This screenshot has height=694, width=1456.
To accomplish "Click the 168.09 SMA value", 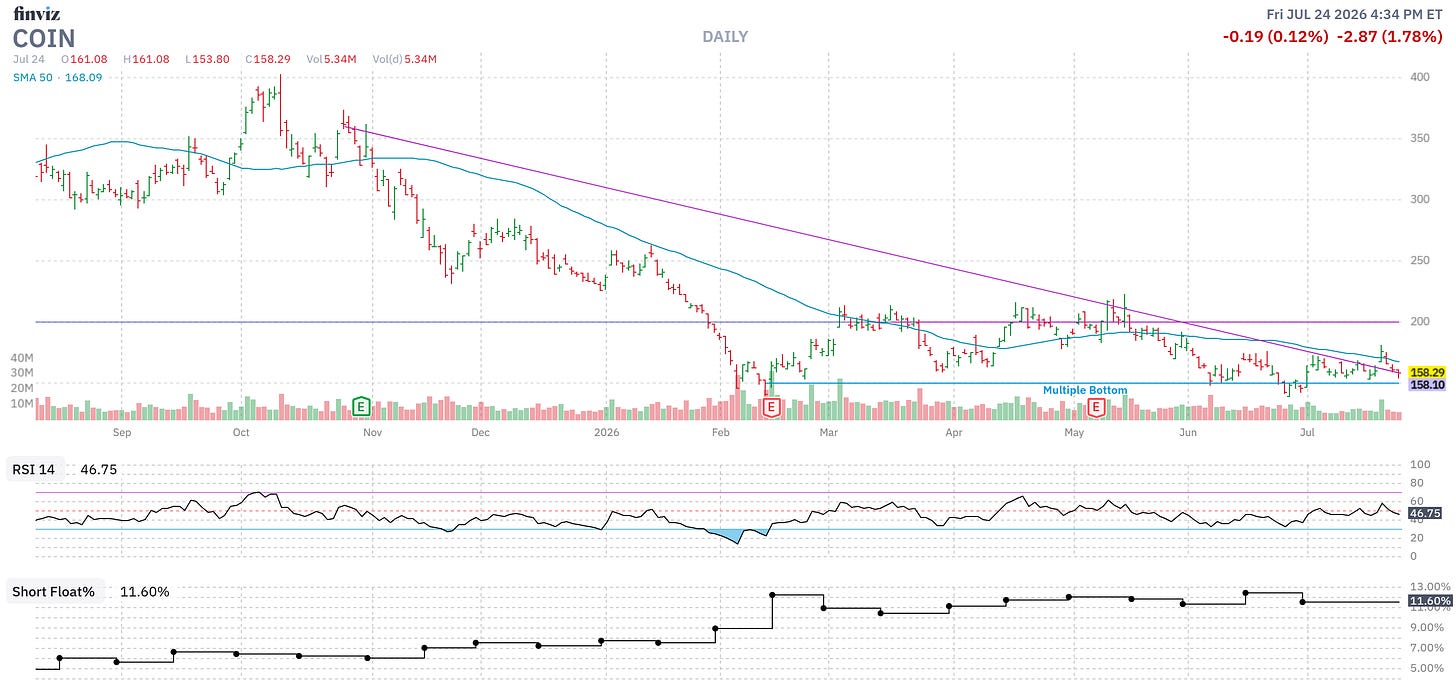I will coord(86,78).
